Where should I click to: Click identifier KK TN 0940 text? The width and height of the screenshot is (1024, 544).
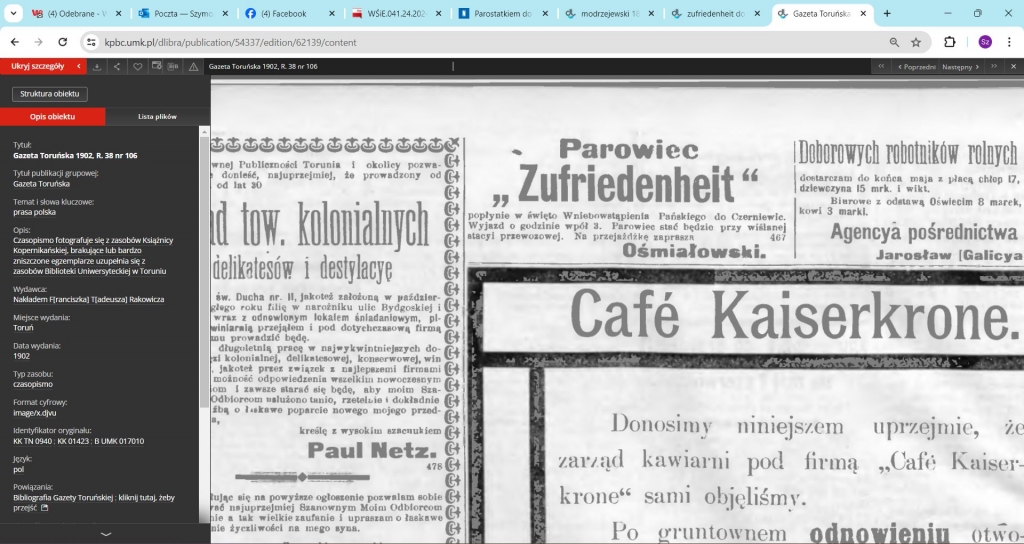[33, 441]
